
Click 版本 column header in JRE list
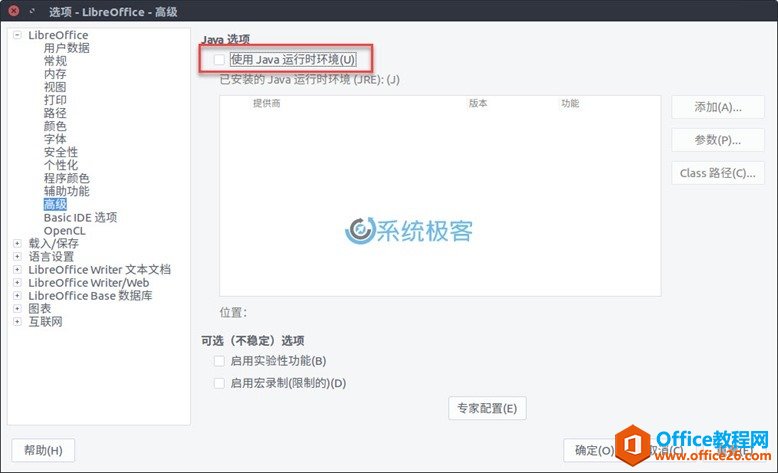(x=478, y=103)
